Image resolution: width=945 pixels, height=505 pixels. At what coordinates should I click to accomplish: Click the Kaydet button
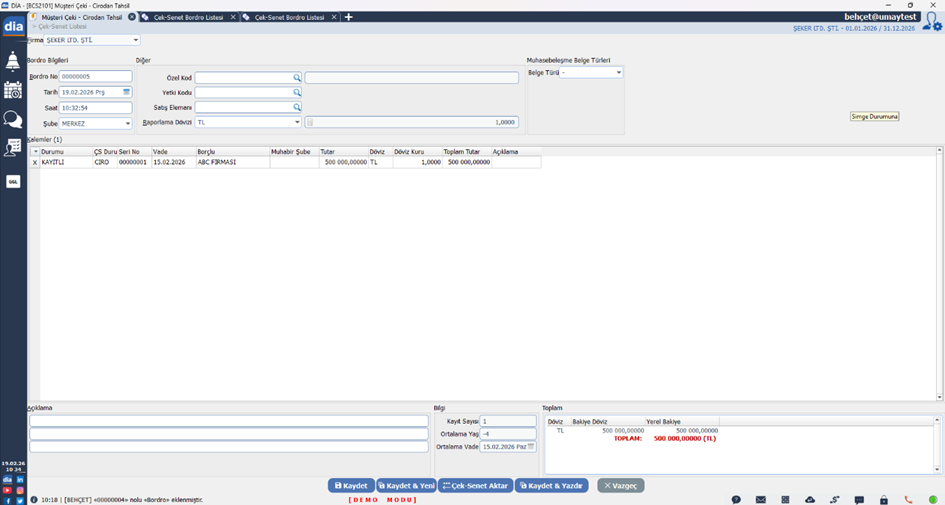351,485
